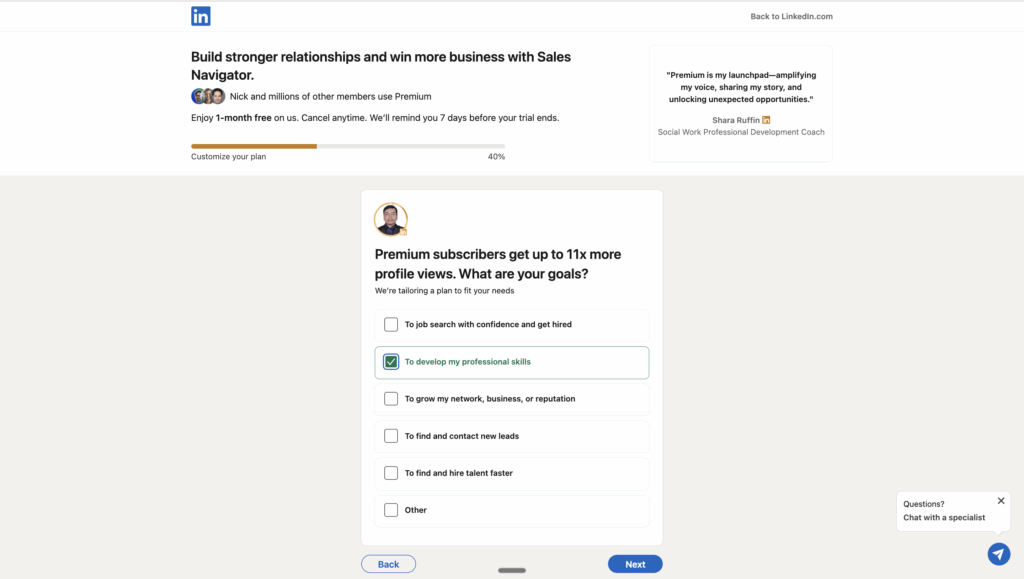The width and height of the screenshot is (1024, 579).
Task: Uncheck the develop my professional skills checkbox
Action: coord(391,362)
